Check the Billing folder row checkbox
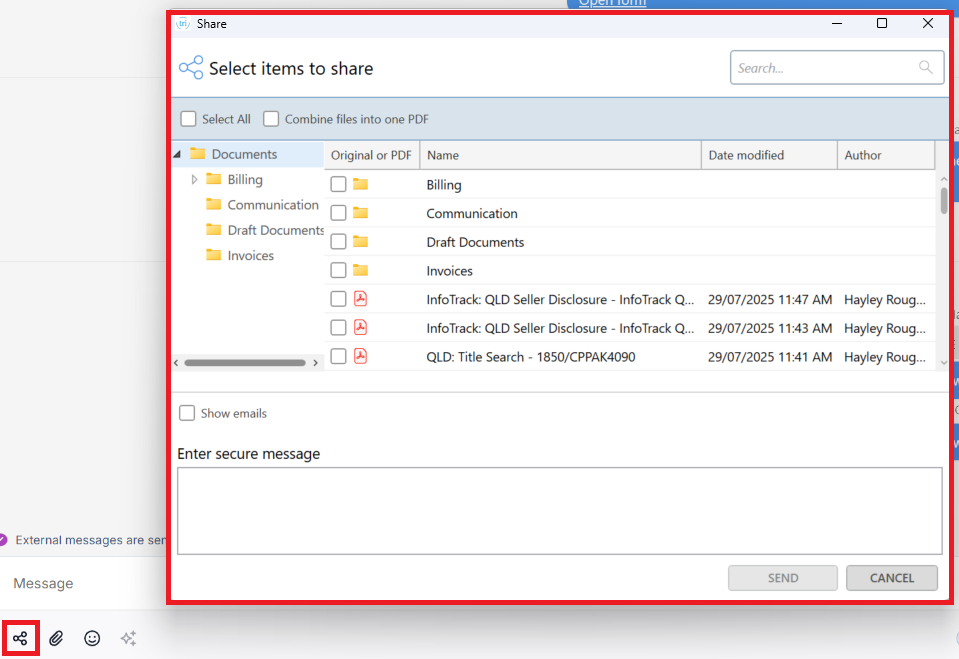The width and height of the screenshot is (959, 659). click(338, 184)
